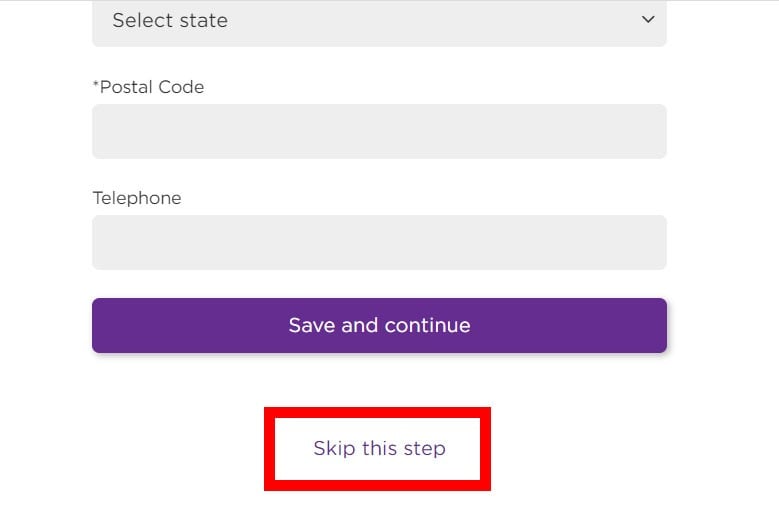Screen dimensions: 779x509
Task: Open the Select state dropdown
Action: [x=378, y=21]
